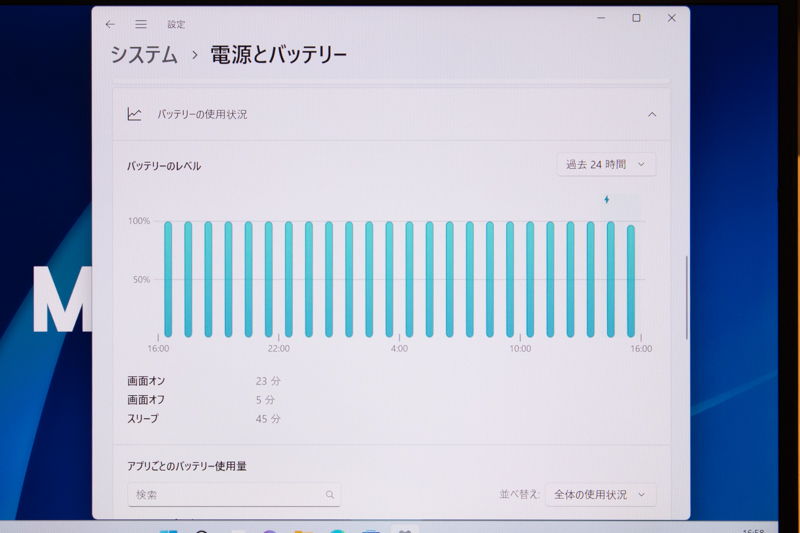Click the battery usage chart icon
800x533 pixels.
coord(134,114)
